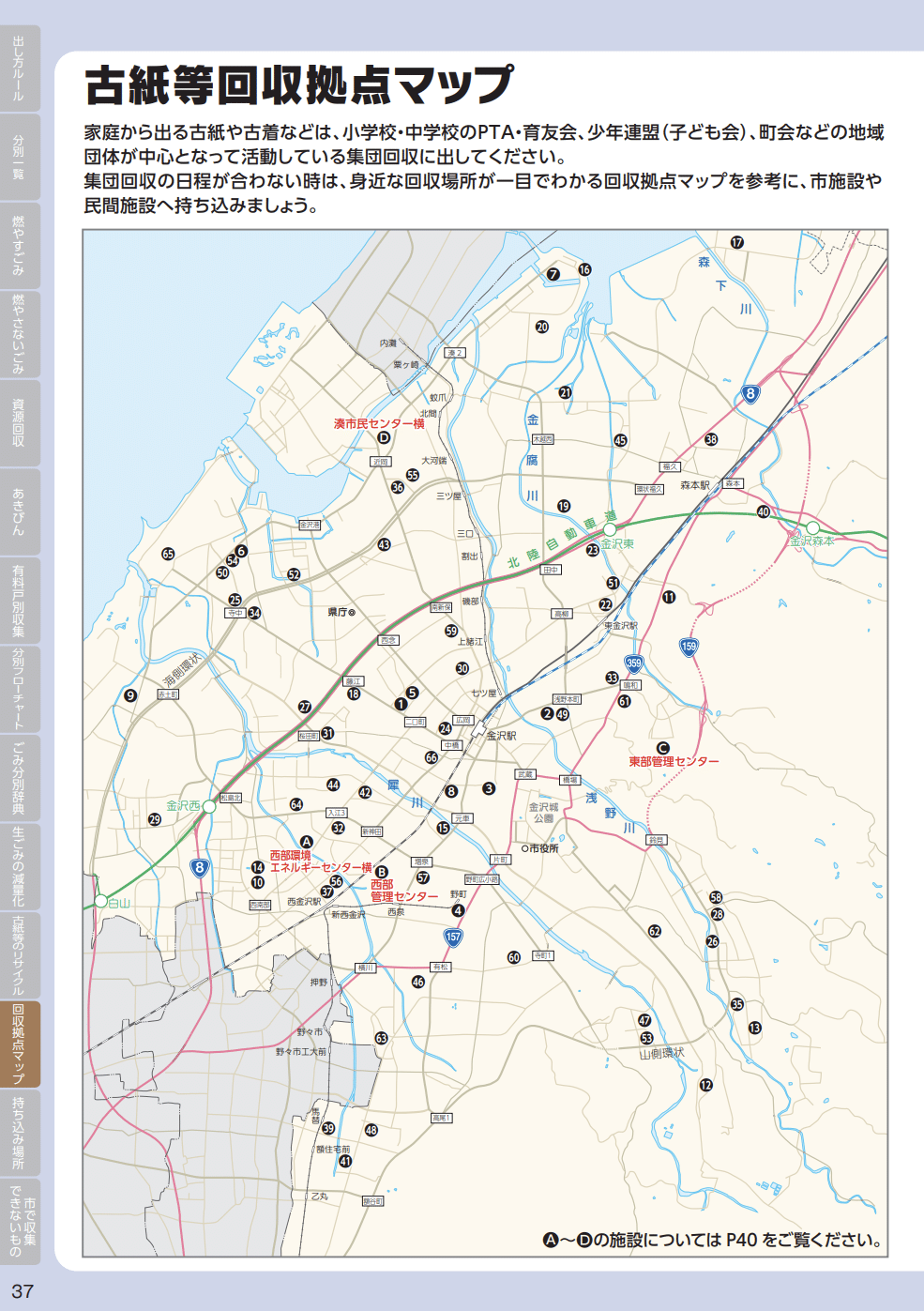Go to the 出し方ルール side tab
The height and width of the screenshot is (1311, 924).
point(20,69)
